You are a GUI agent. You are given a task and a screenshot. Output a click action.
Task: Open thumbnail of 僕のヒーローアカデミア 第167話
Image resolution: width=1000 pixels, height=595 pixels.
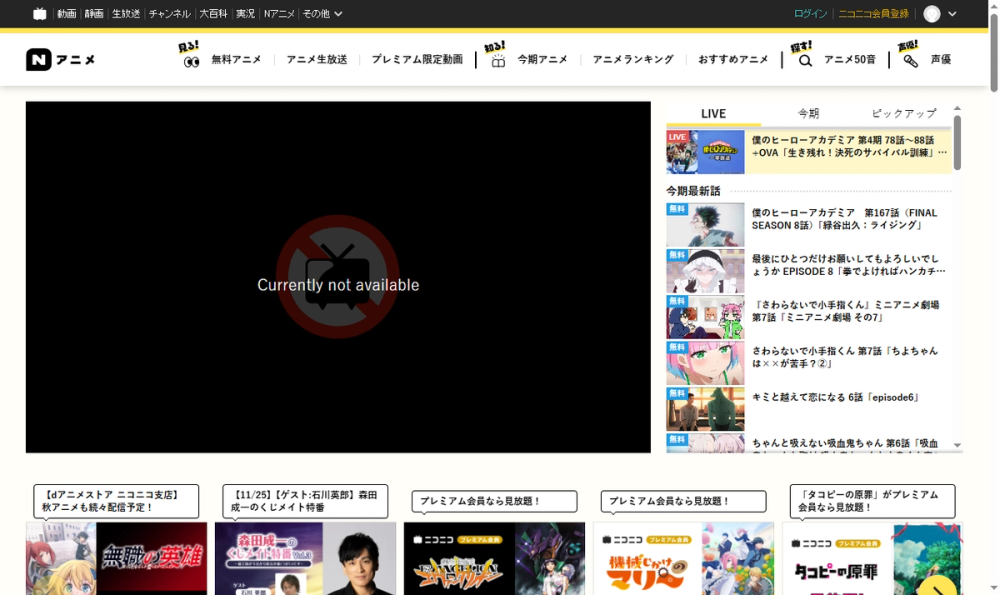tap(705, 224)
